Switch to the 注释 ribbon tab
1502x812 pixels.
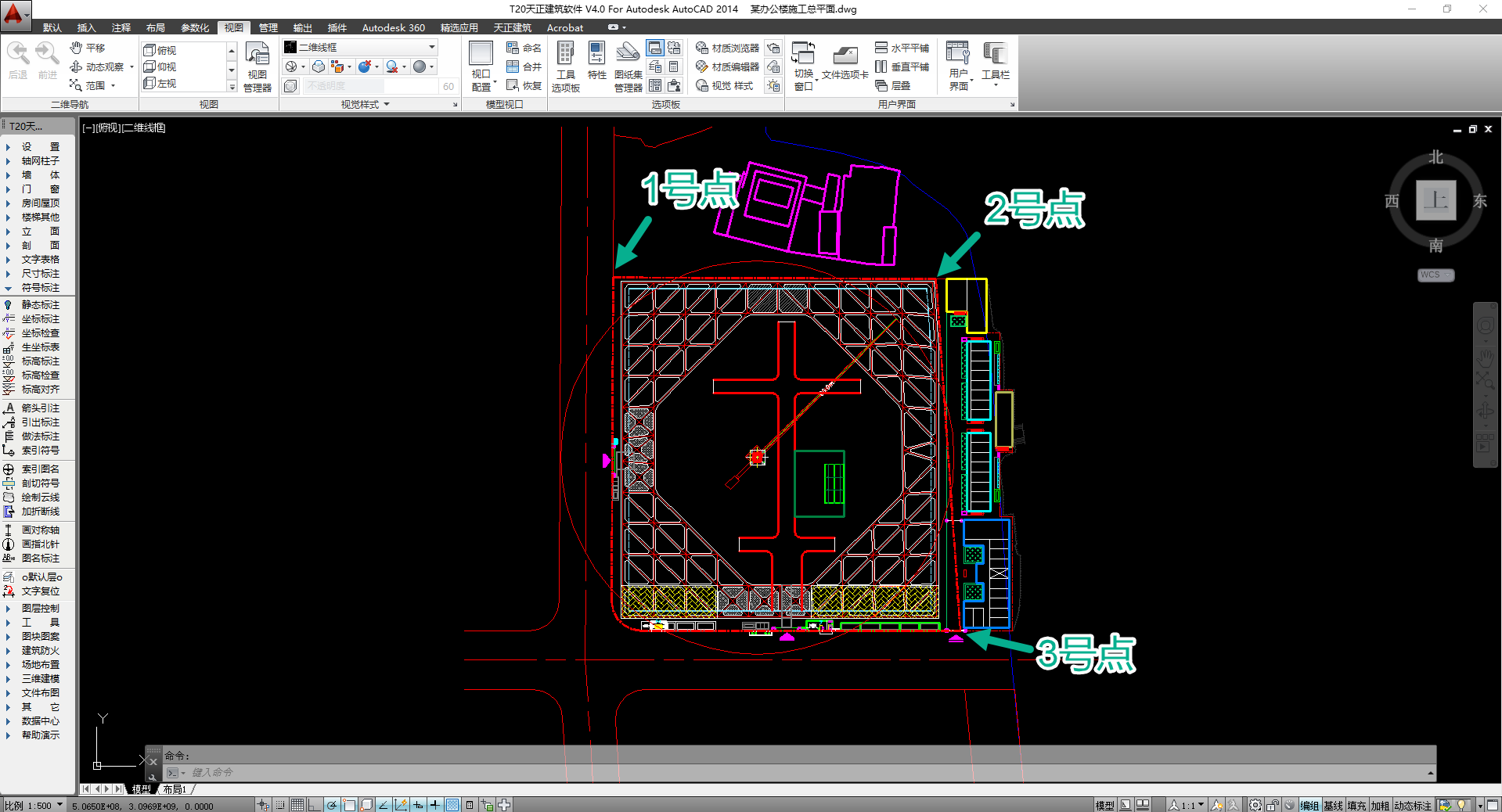[x=121, y=27]
